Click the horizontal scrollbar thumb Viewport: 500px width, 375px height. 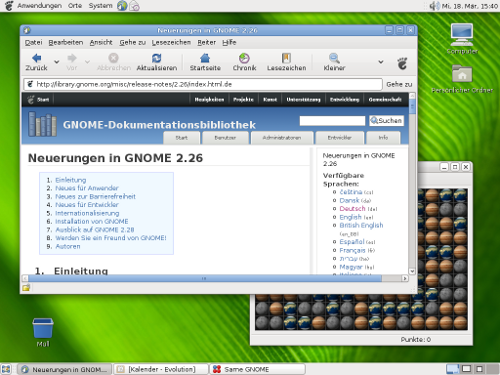[205, 278]
